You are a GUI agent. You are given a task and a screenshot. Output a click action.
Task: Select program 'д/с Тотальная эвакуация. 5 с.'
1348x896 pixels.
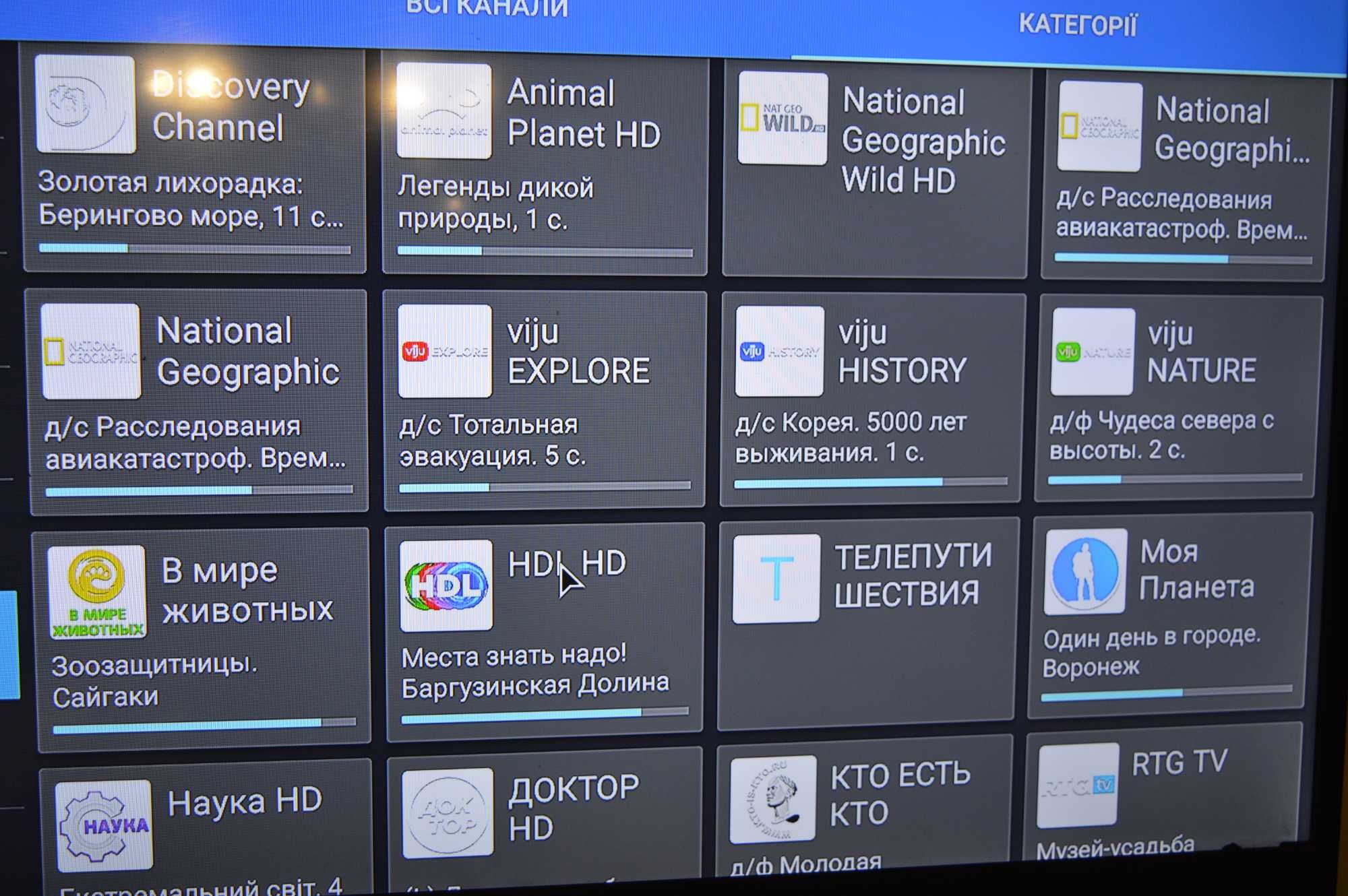click(492, 440)
